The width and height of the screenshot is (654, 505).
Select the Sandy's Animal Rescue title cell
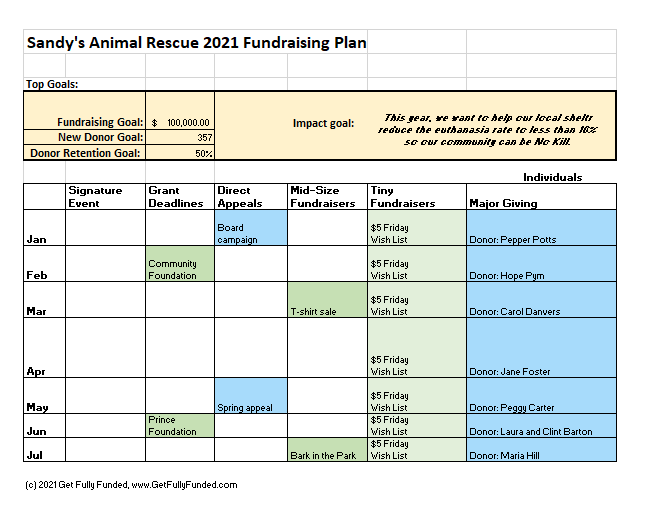tap(196, 42)
